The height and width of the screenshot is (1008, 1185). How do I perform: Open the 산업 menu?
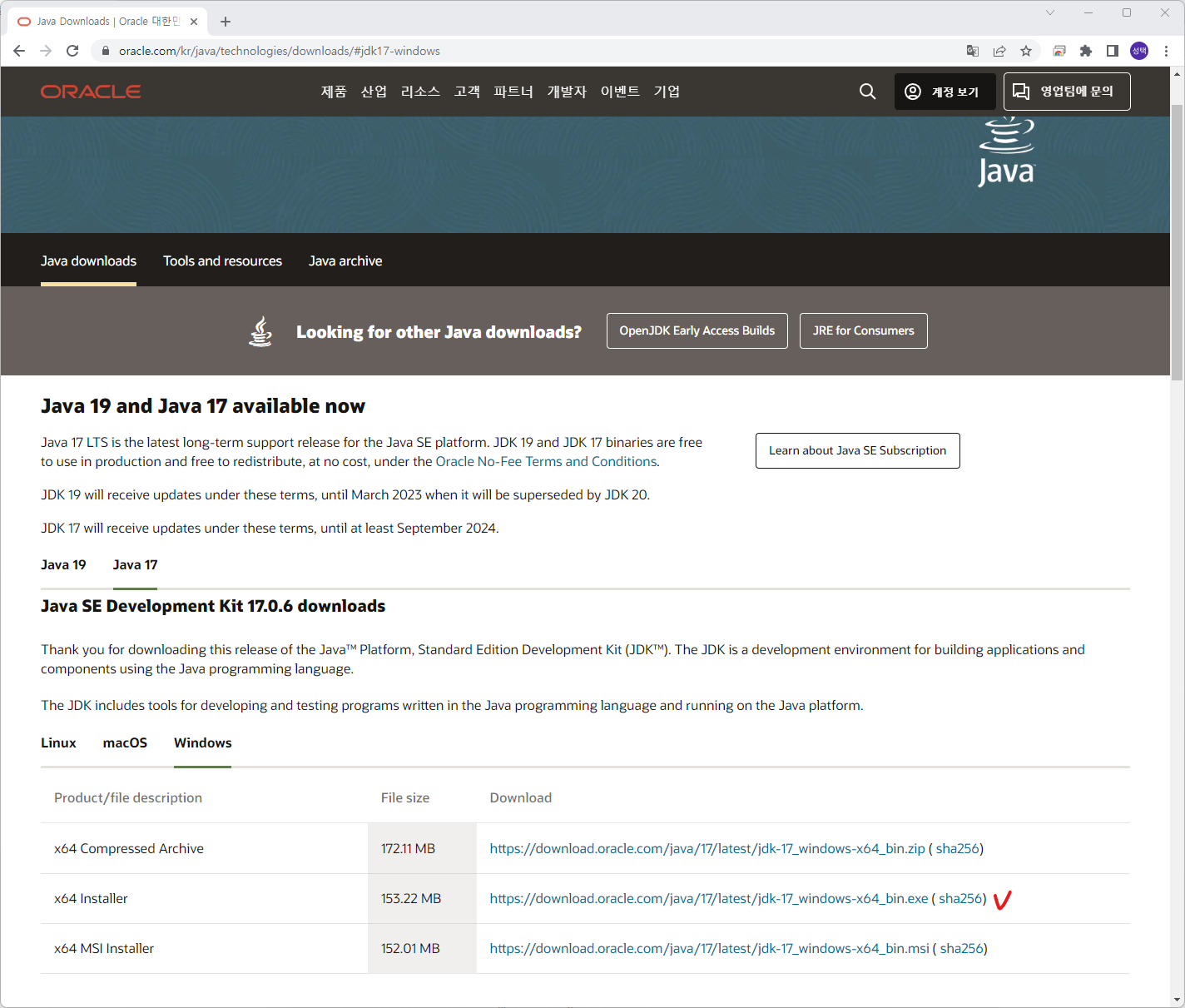click(x=374, y=92)
